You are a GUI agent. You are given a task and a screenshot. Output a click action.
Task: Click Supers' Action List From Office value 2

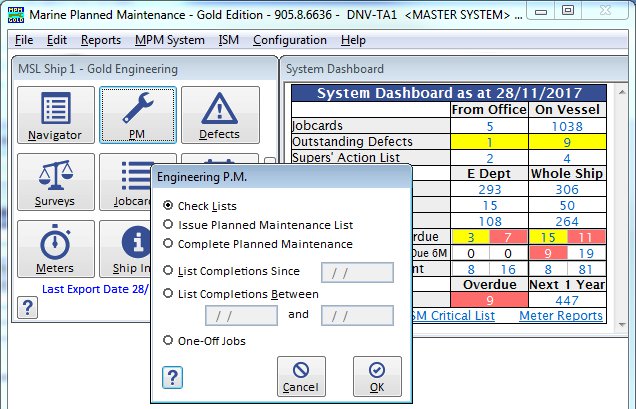tap(490, 158)
